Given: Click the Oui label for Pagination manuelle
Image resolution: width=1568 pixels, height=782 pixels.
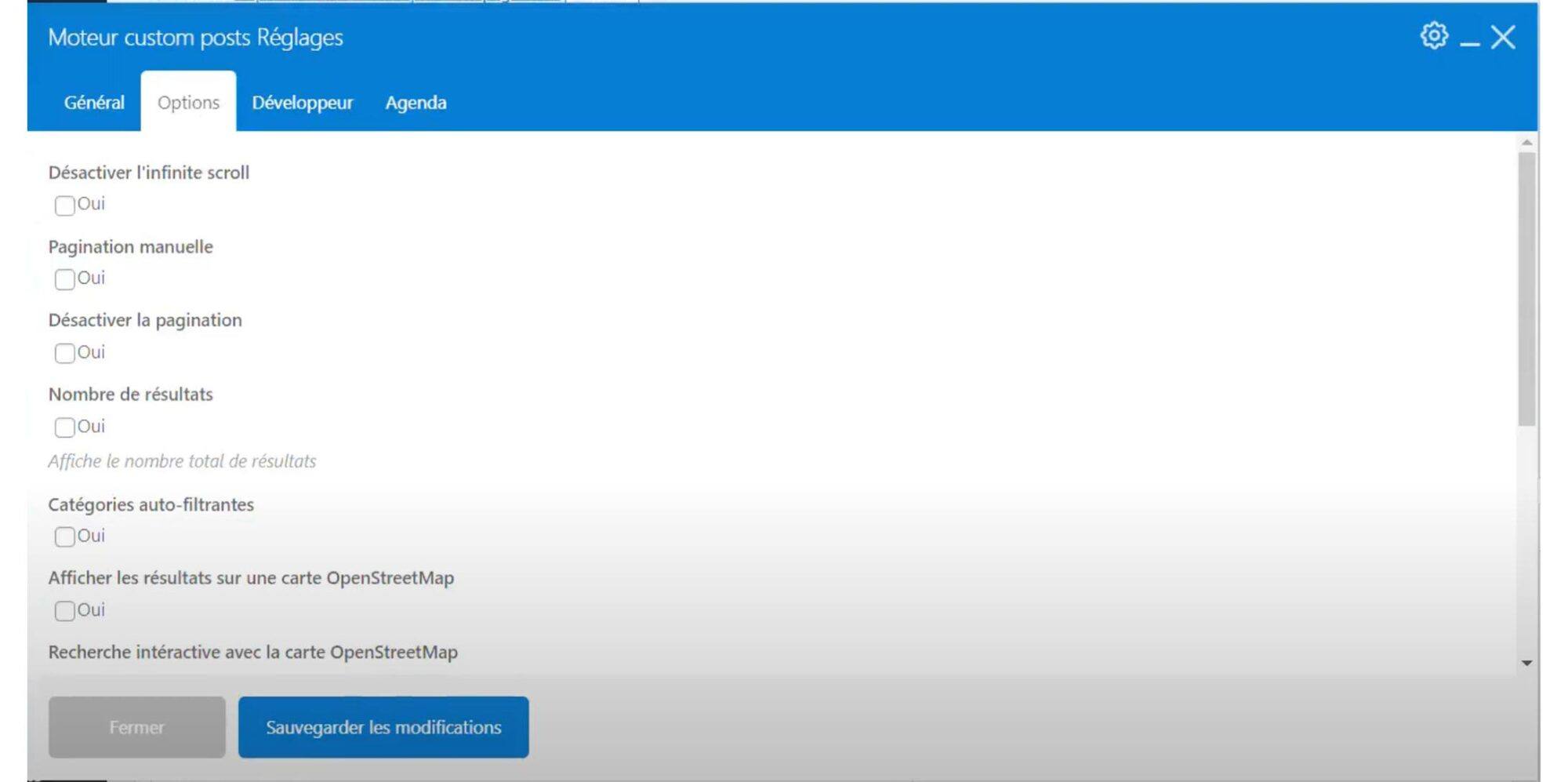Looking at the screenshot, I should pyautogui.click(x=91, y=278).
